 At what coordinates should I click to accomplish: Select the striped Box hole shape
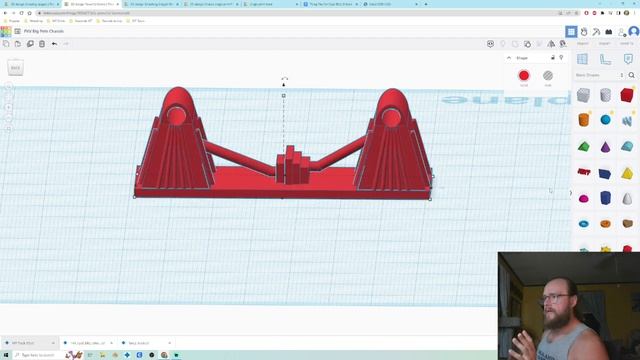(x=584, y=95)
